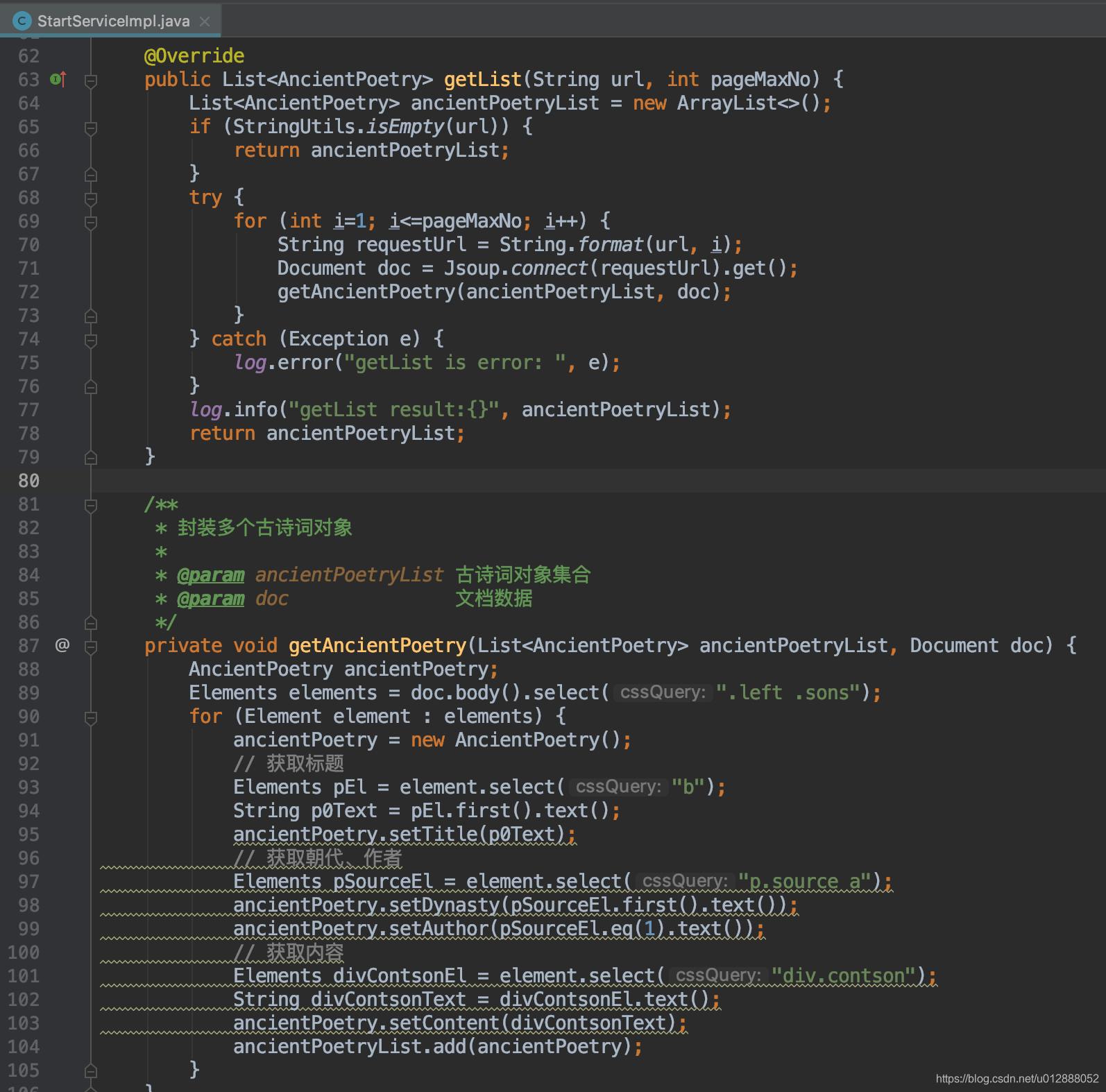Click the @ gutter marker at line 87
Image resolution: width=1106 pixels, height=1092 pixels.
pyautogui.click(x=62, y=645)
